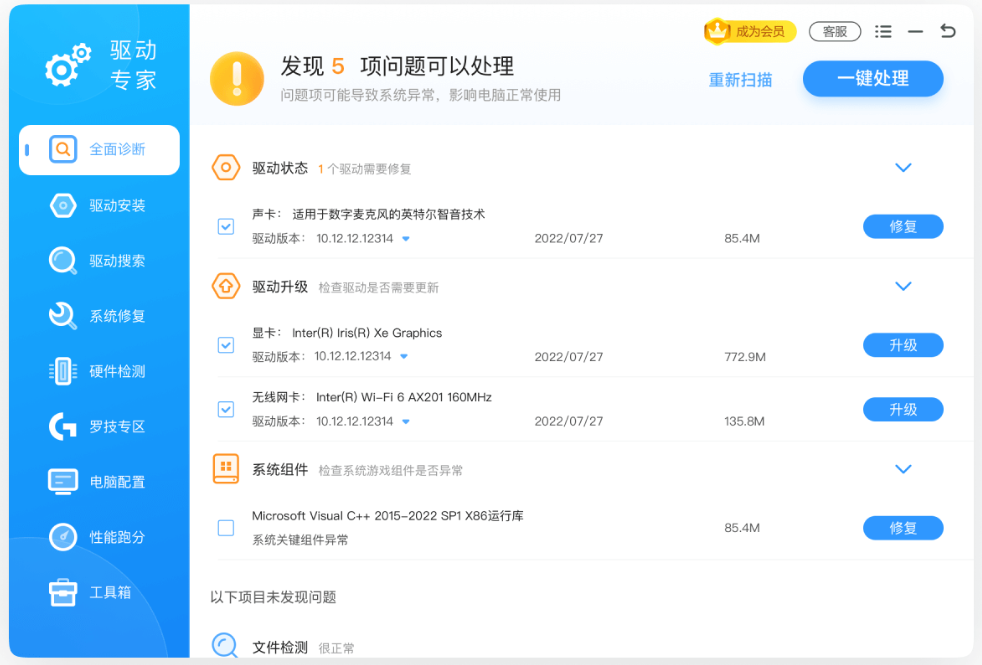Click the 文件检测 row label
The width and height of the screenshot is (982, 665).
pyautogui.click(x=280, y=647)
